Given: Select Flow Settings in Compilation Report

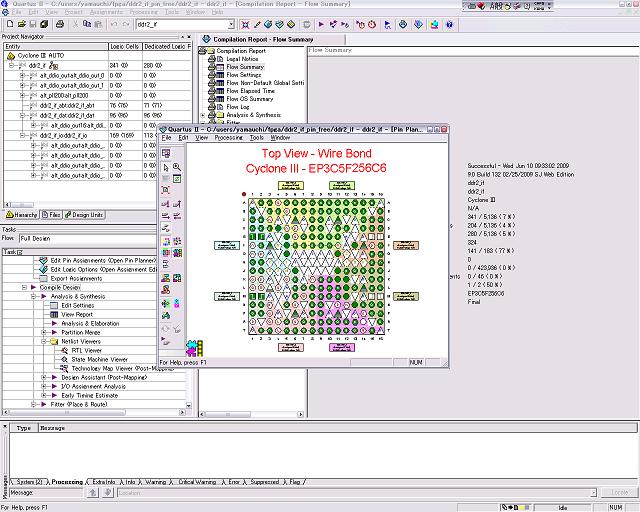Looking at the screenshot, I should (244, 75).
